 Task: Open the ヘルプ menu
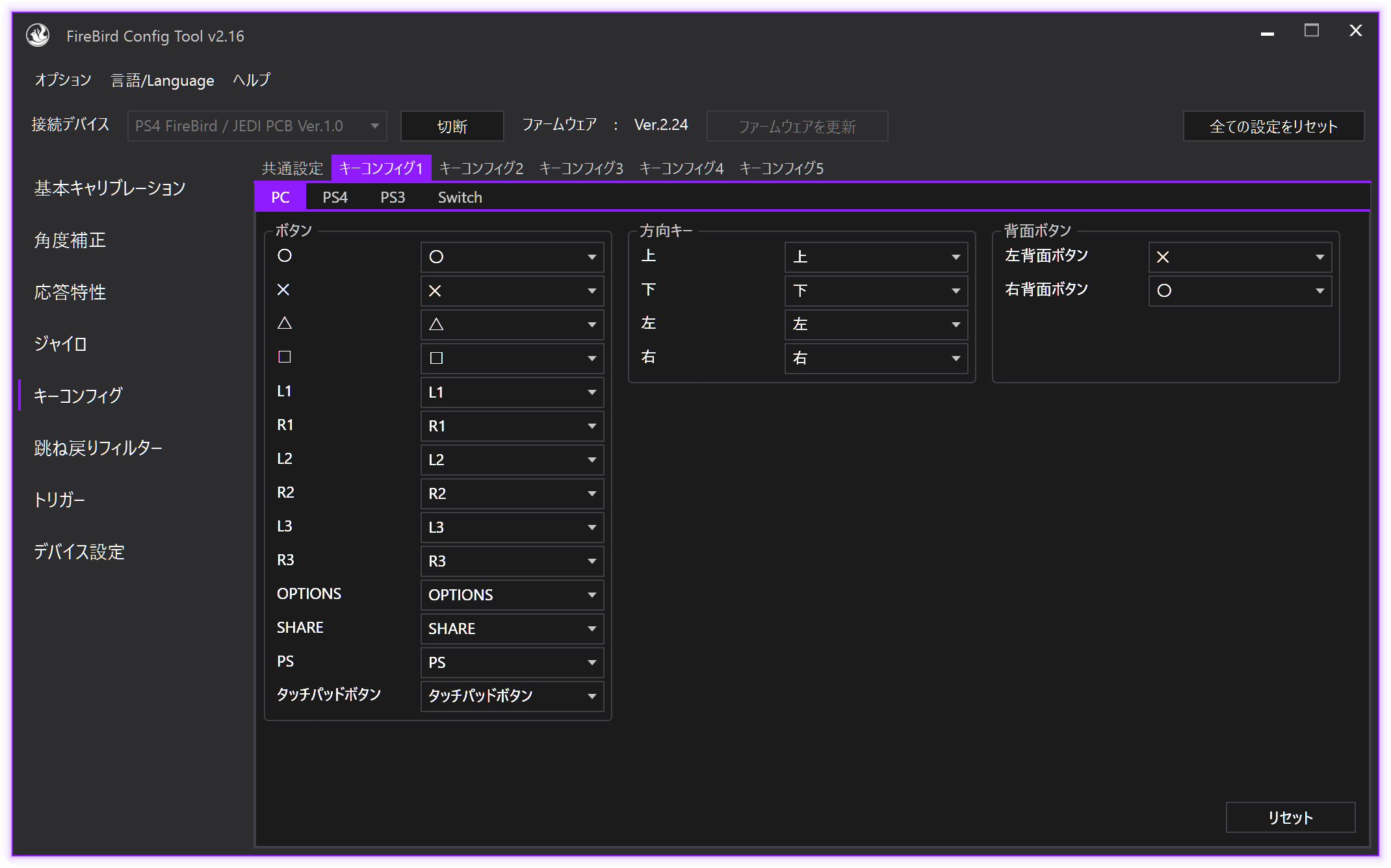(252, 80)
